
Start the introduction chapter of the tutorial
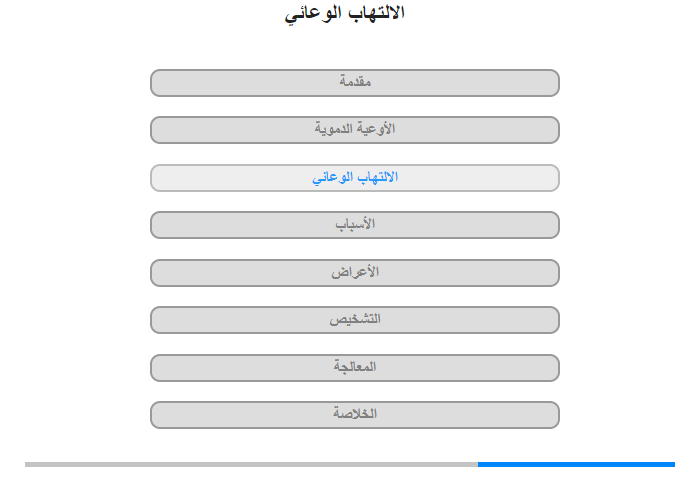355,83
